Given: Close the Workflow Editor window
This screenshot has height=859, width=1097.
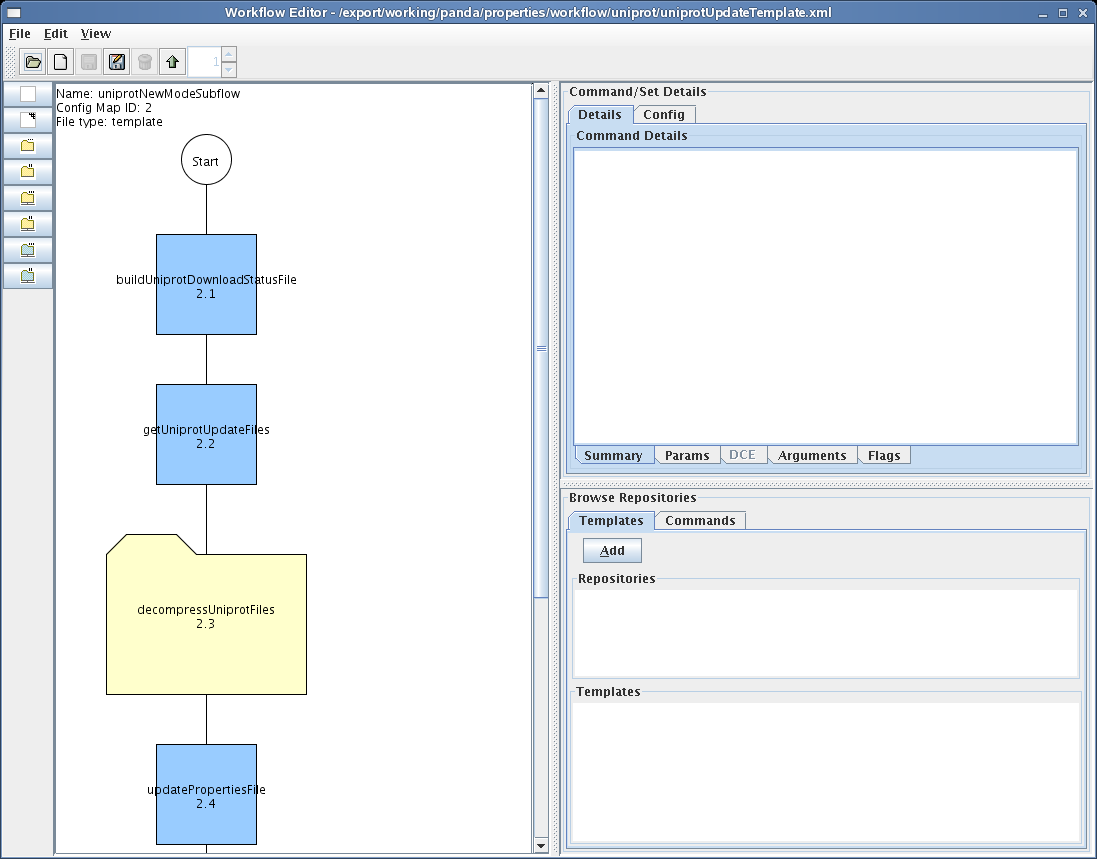Looking at the screenshot, I should [1082, 13].
